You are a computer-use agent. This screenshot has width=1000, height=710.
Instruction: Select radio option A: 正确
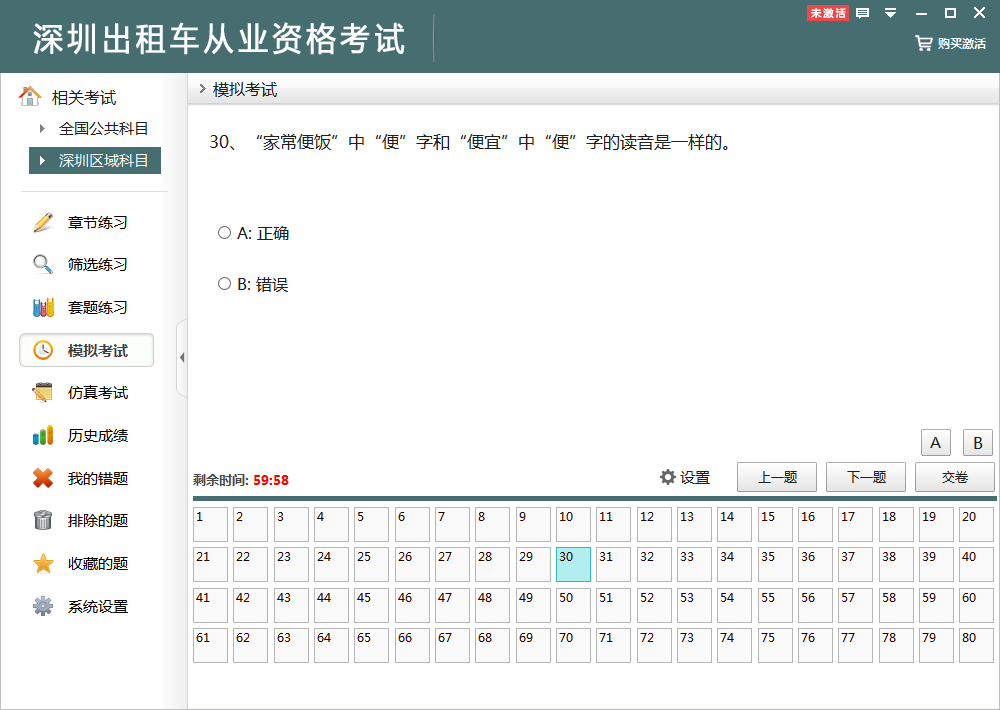pos(224,233)
